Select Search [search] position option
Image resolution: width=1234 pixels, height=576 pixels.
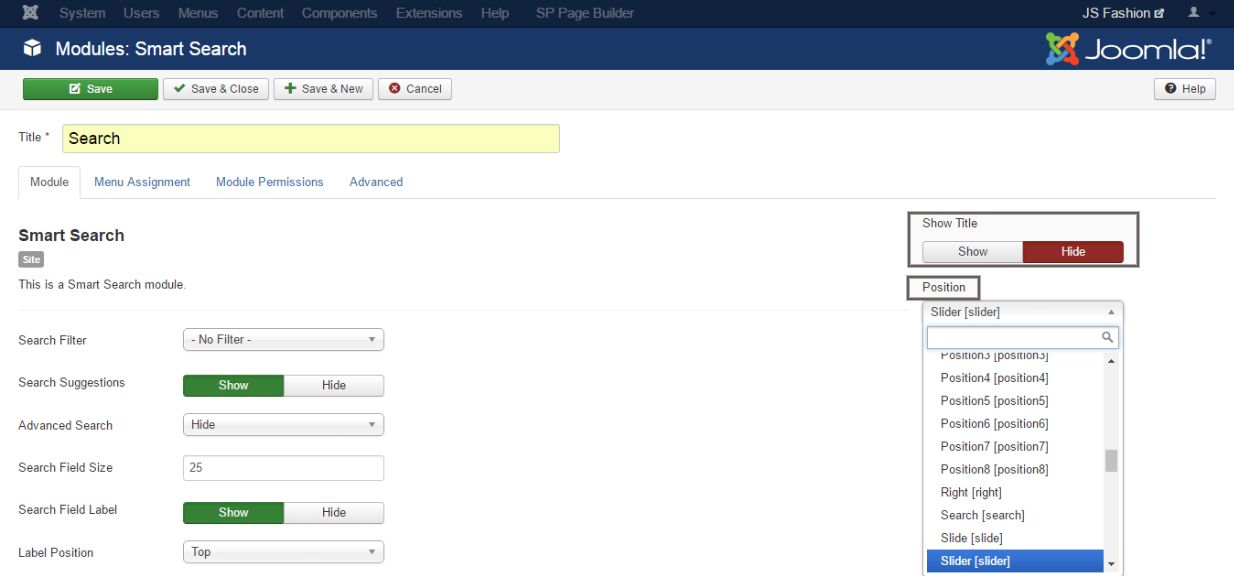click(1014, 516)
